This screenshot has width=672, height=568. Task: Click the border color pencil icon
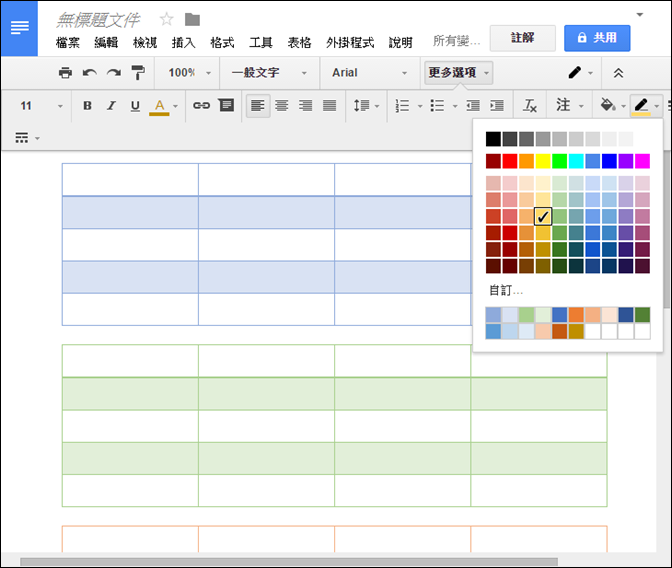(641, 105)
